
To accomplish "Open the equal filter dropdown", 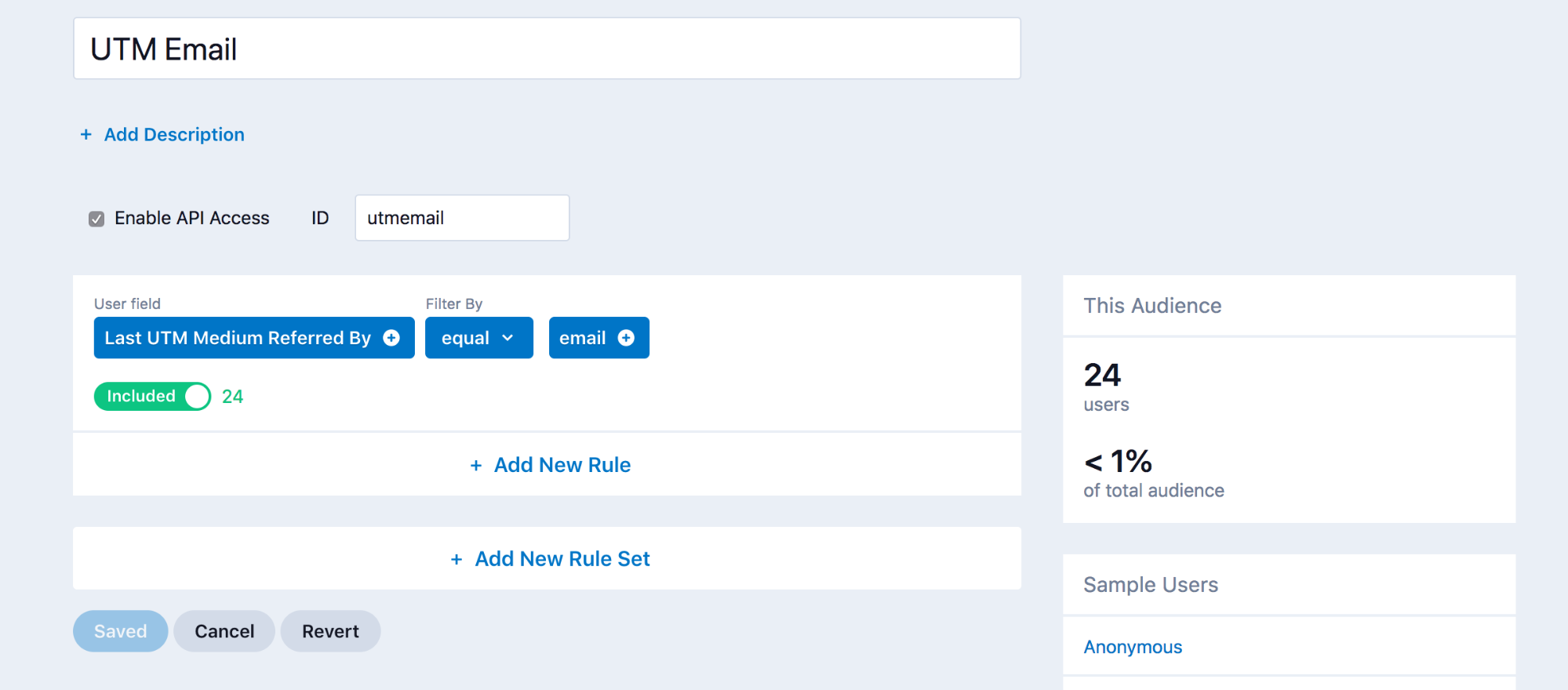I will pyautogui.click(x=465, y=338).
